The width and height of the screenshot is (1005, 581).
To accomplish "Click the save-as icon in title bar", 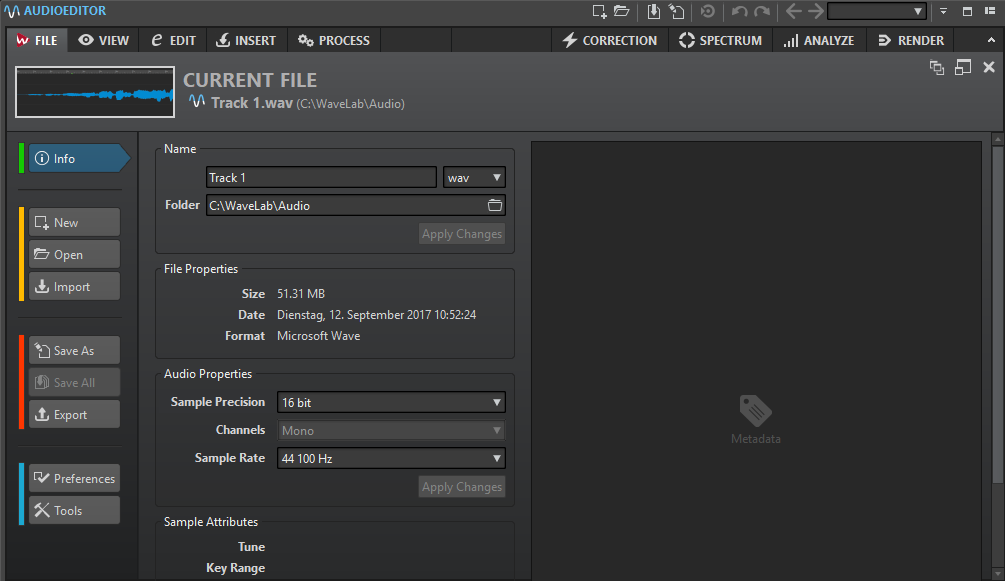I will [x=676, y=11].
